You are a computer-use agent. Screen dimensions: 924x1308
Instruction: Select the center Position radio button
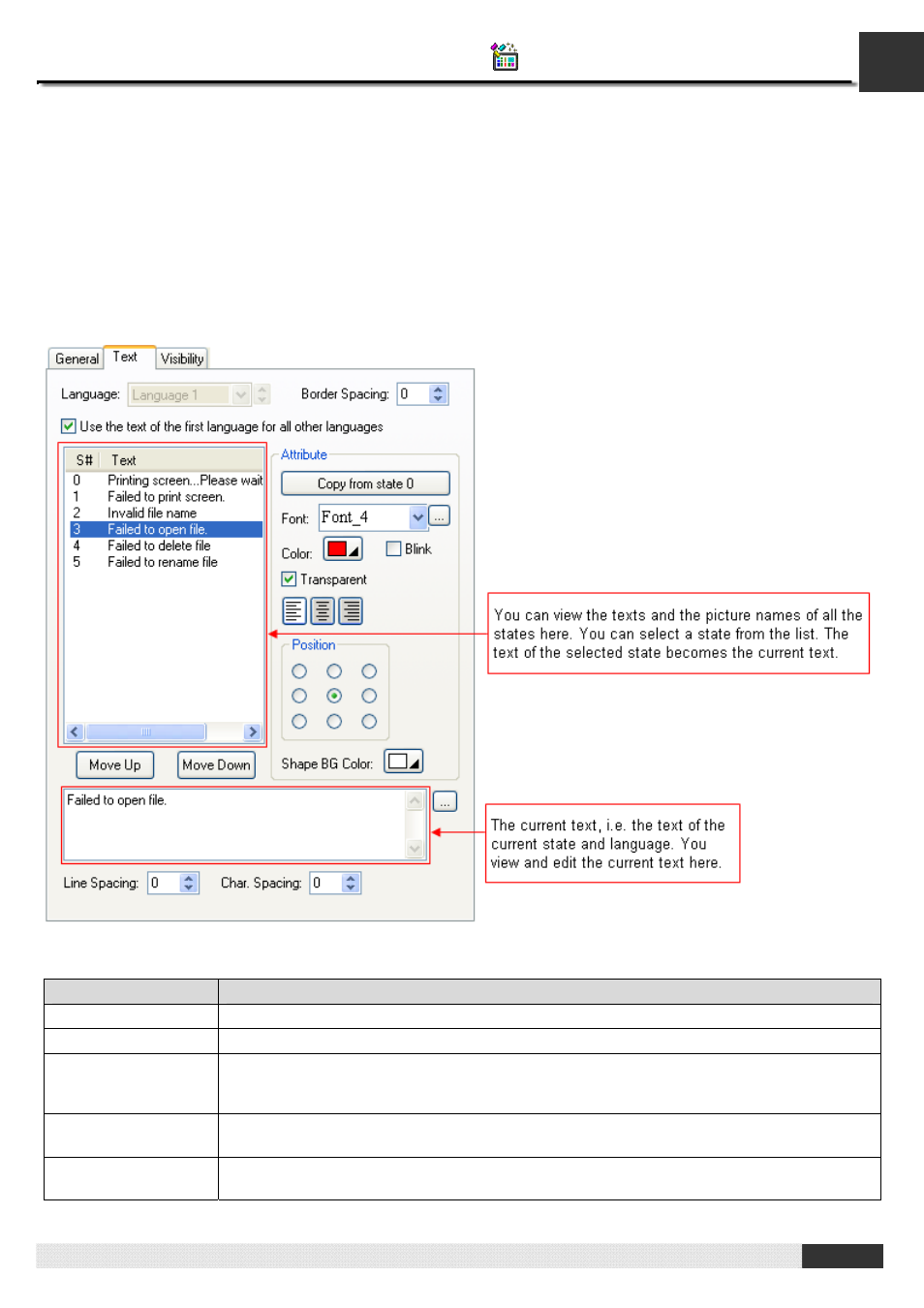click(334, 696)
